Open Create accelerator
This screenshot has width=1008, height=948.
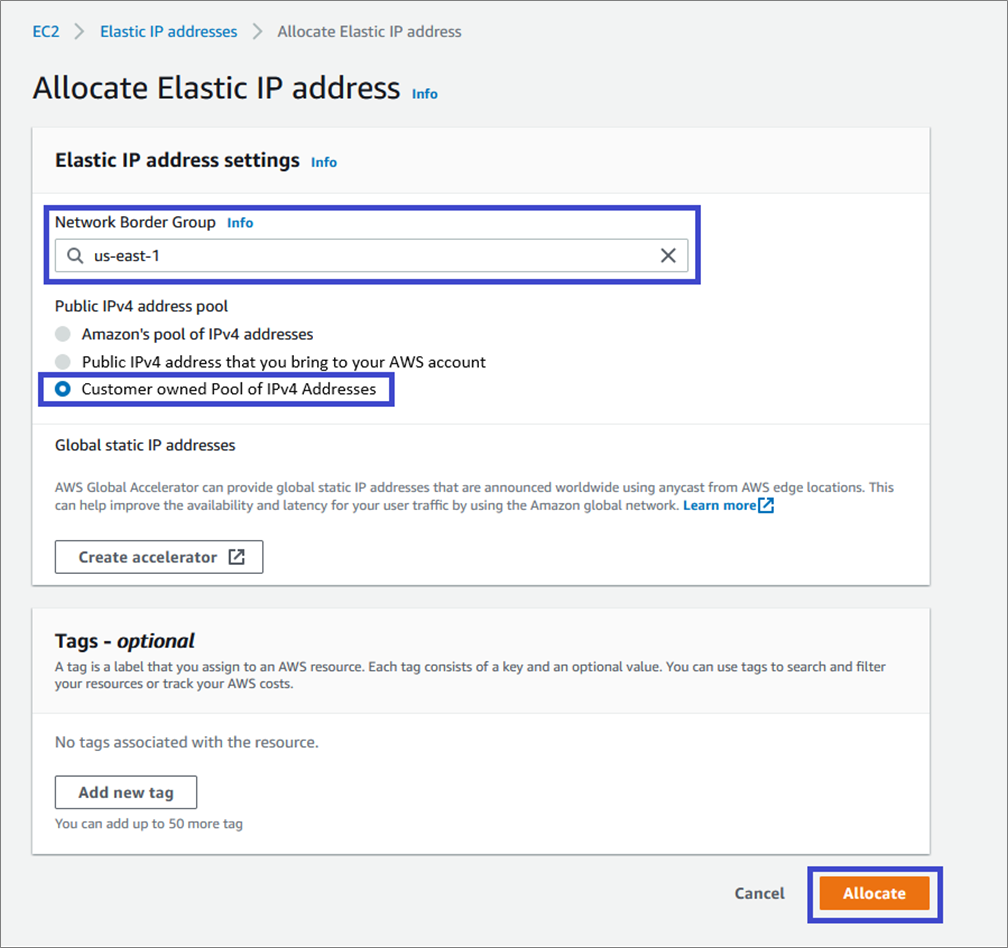[159, 557]
